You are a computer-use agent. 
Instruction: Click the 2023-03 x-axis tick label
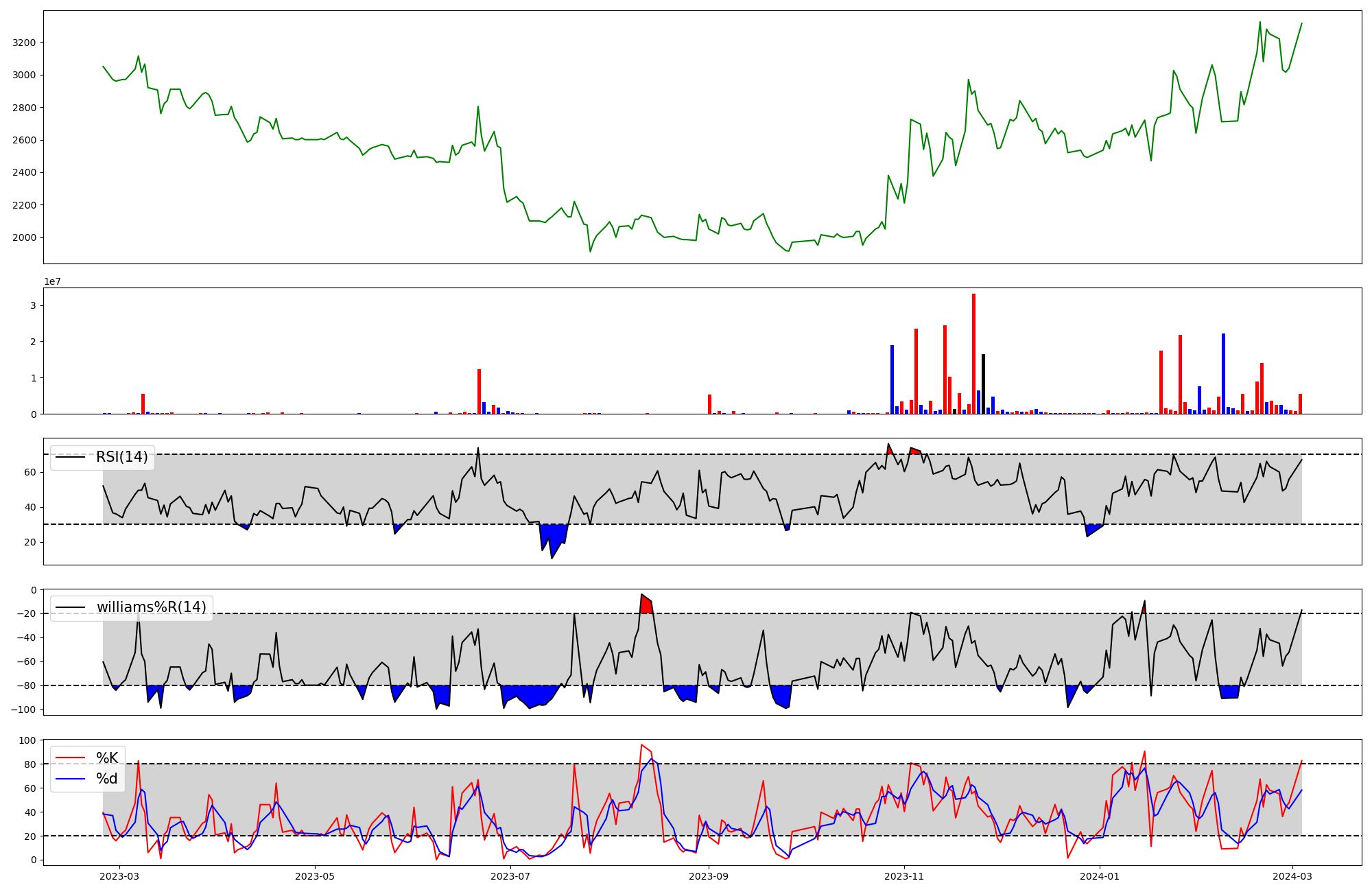tap(119, 876)
